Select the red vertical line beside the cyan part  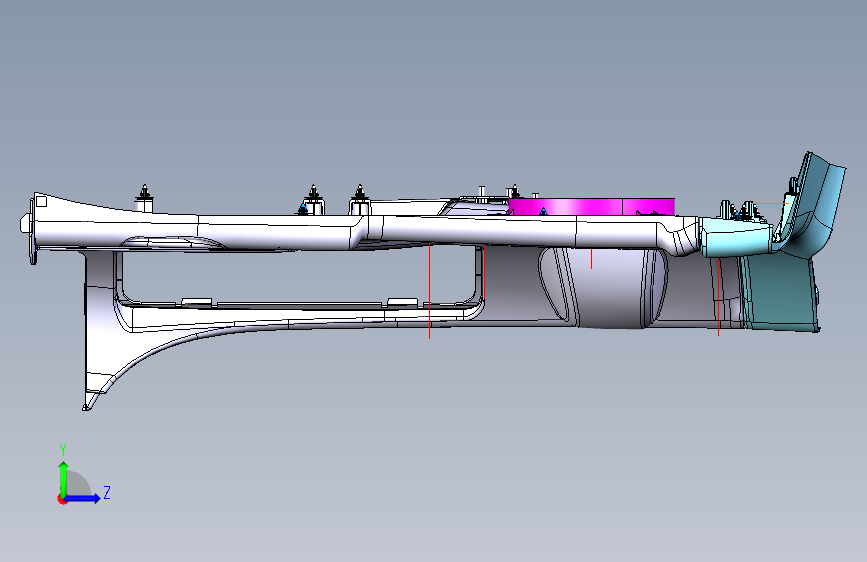(718, 296)
